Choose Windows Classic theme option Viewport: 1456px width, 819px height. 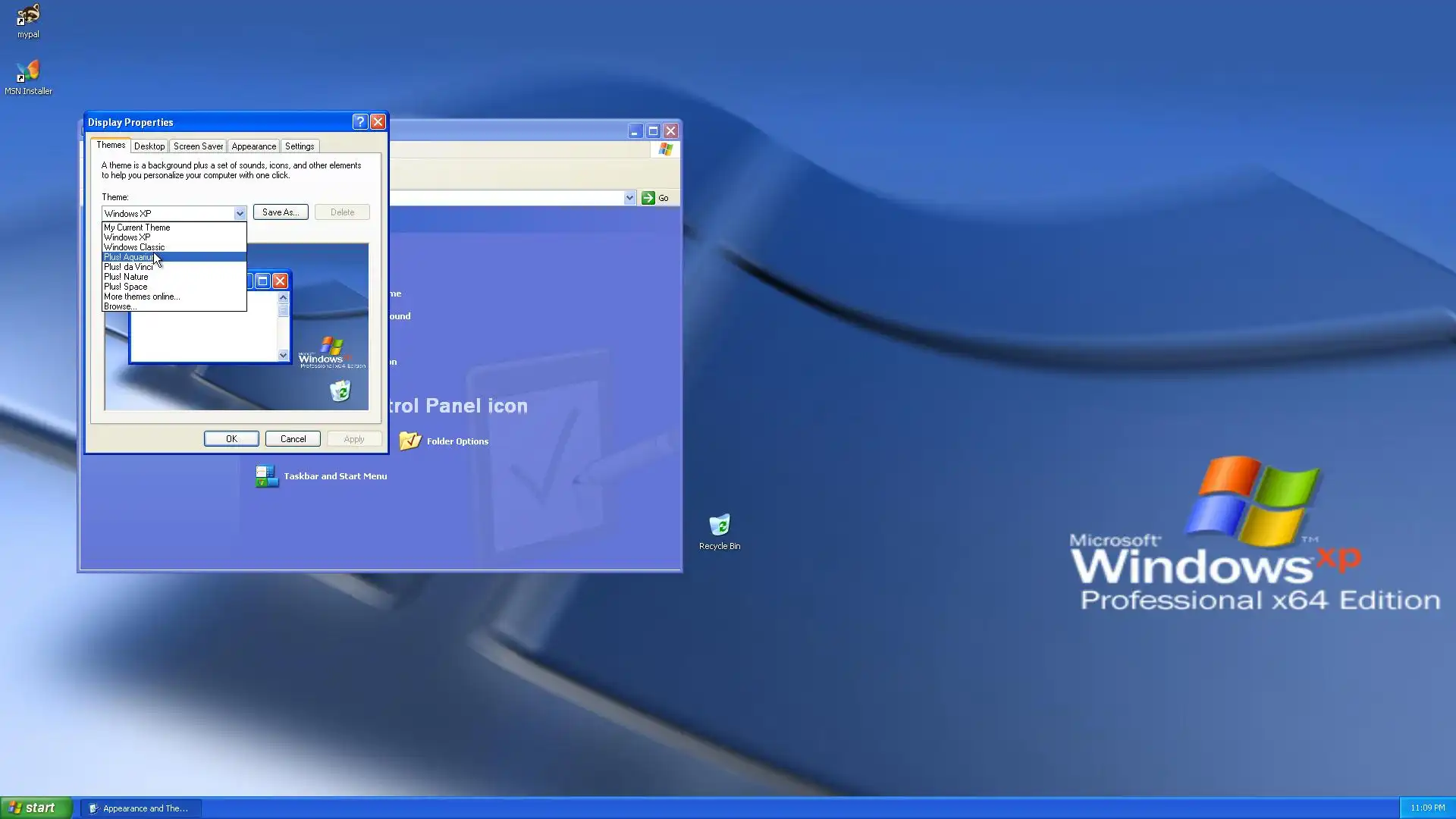pos(134,247)
